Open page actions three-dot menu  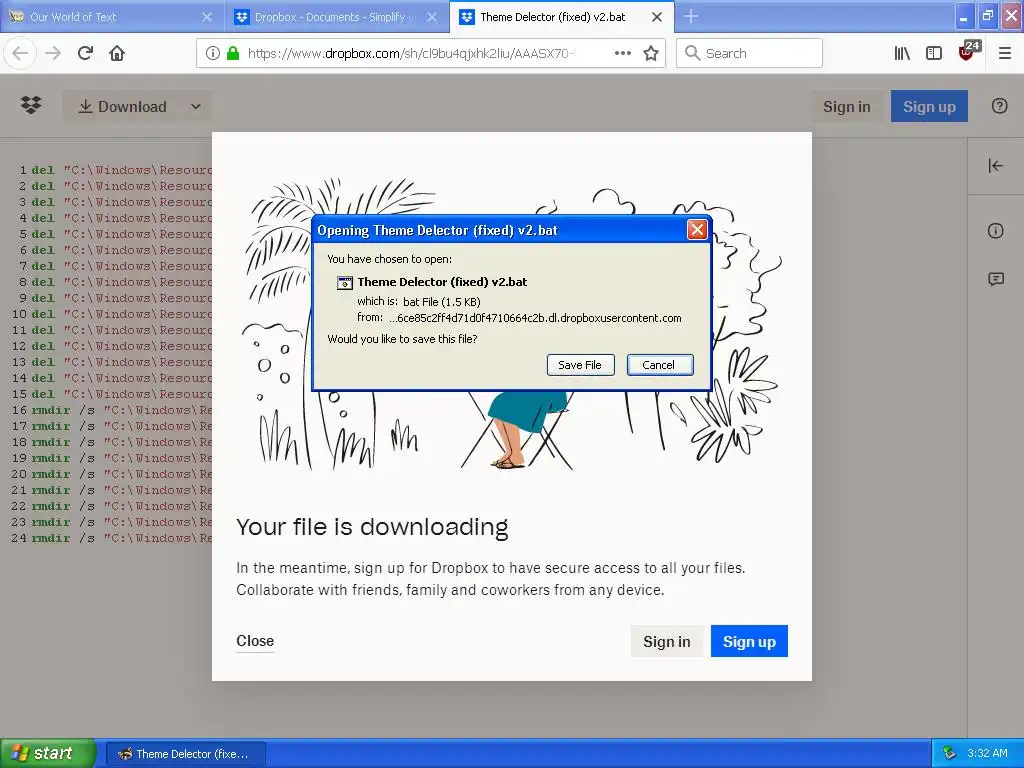pos(623,54)
